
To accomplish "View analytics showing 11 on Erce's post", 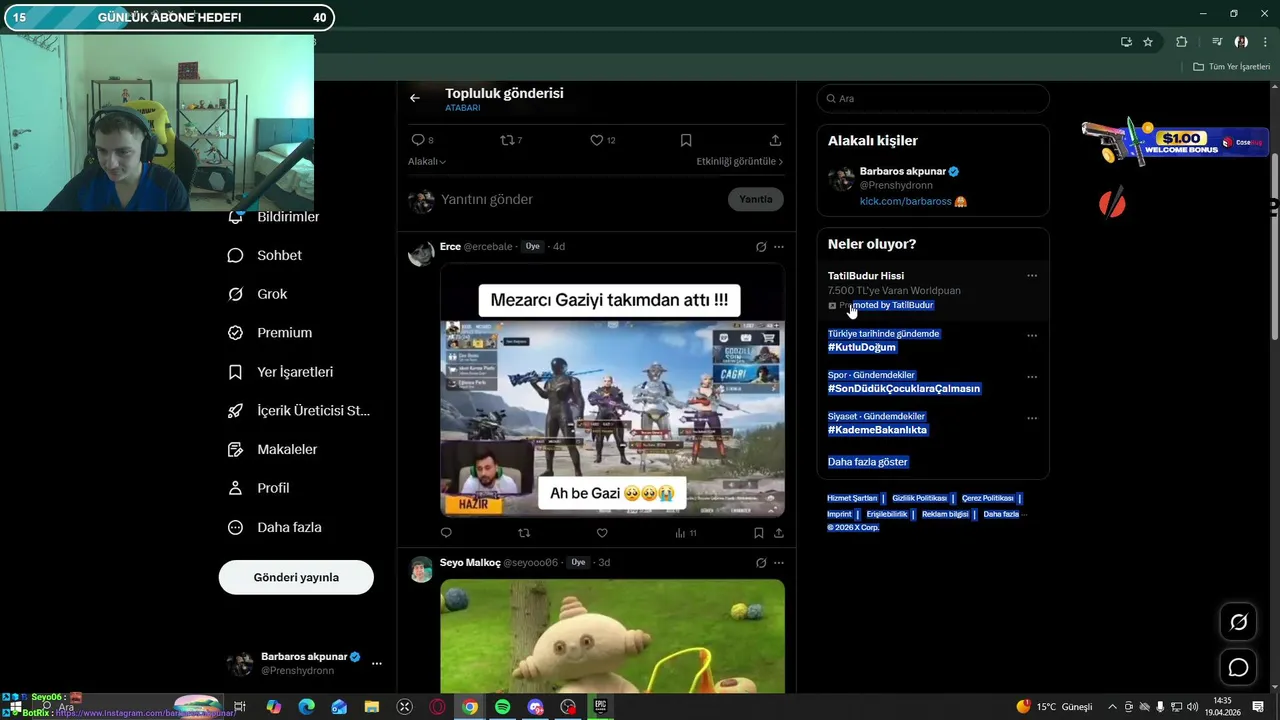I will pos(686,533).
